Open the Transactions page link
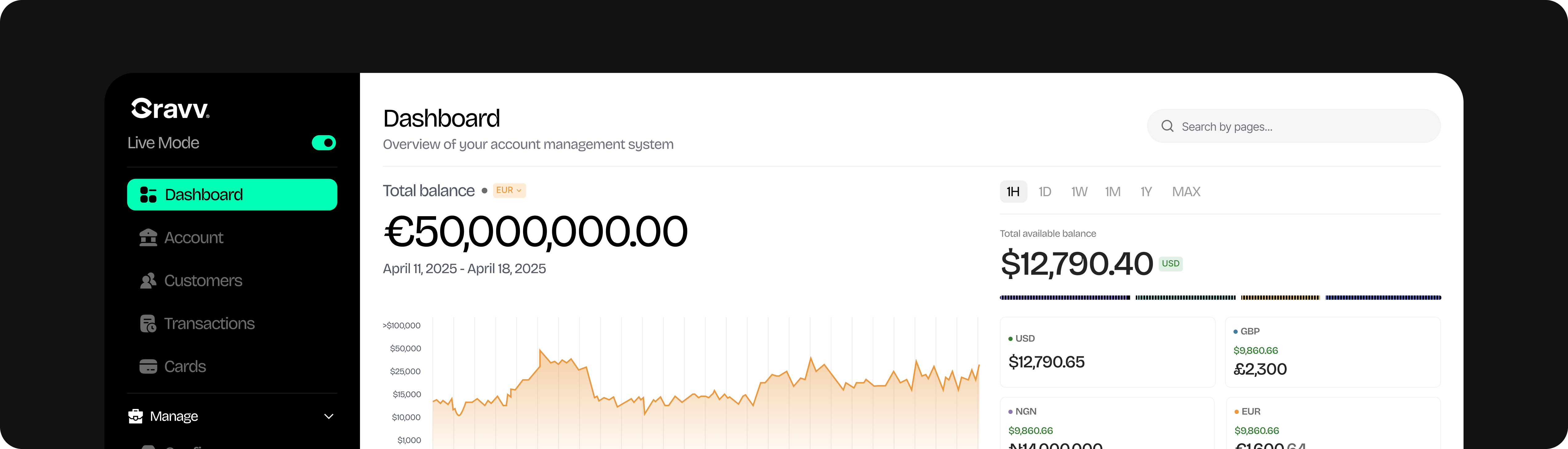 tap(209, 324)
